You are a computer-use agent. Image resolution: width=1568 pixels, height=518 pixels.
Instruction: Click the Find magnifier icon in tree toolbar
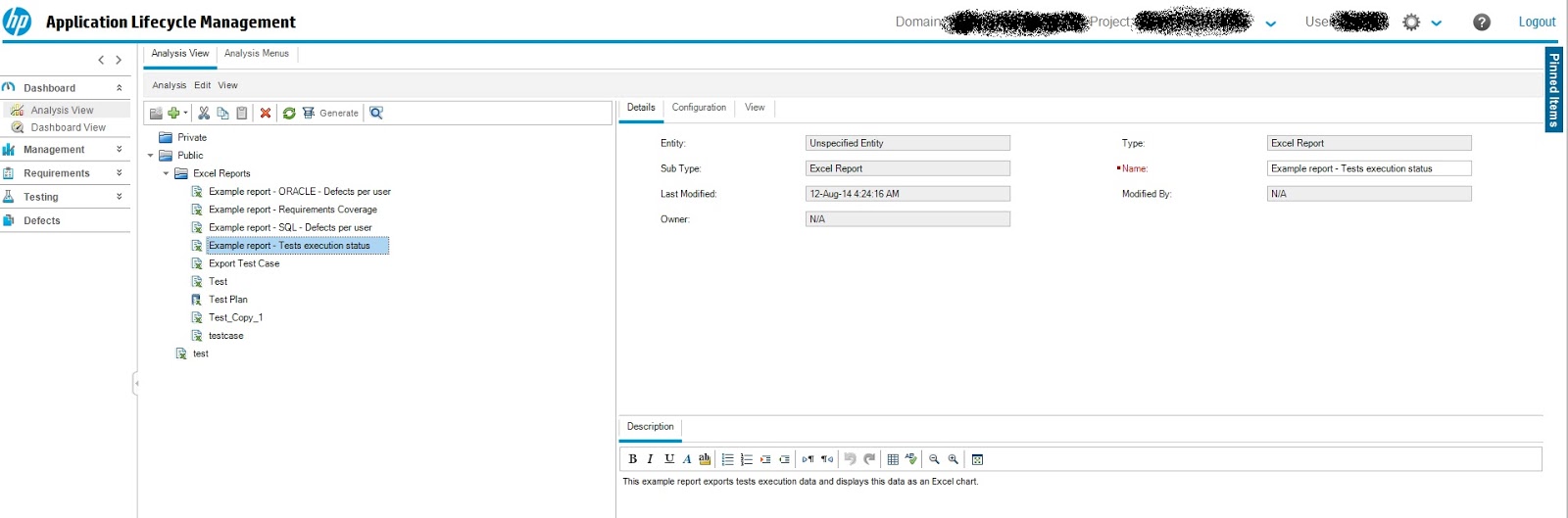pyautogui.click(x=376, y=114)
